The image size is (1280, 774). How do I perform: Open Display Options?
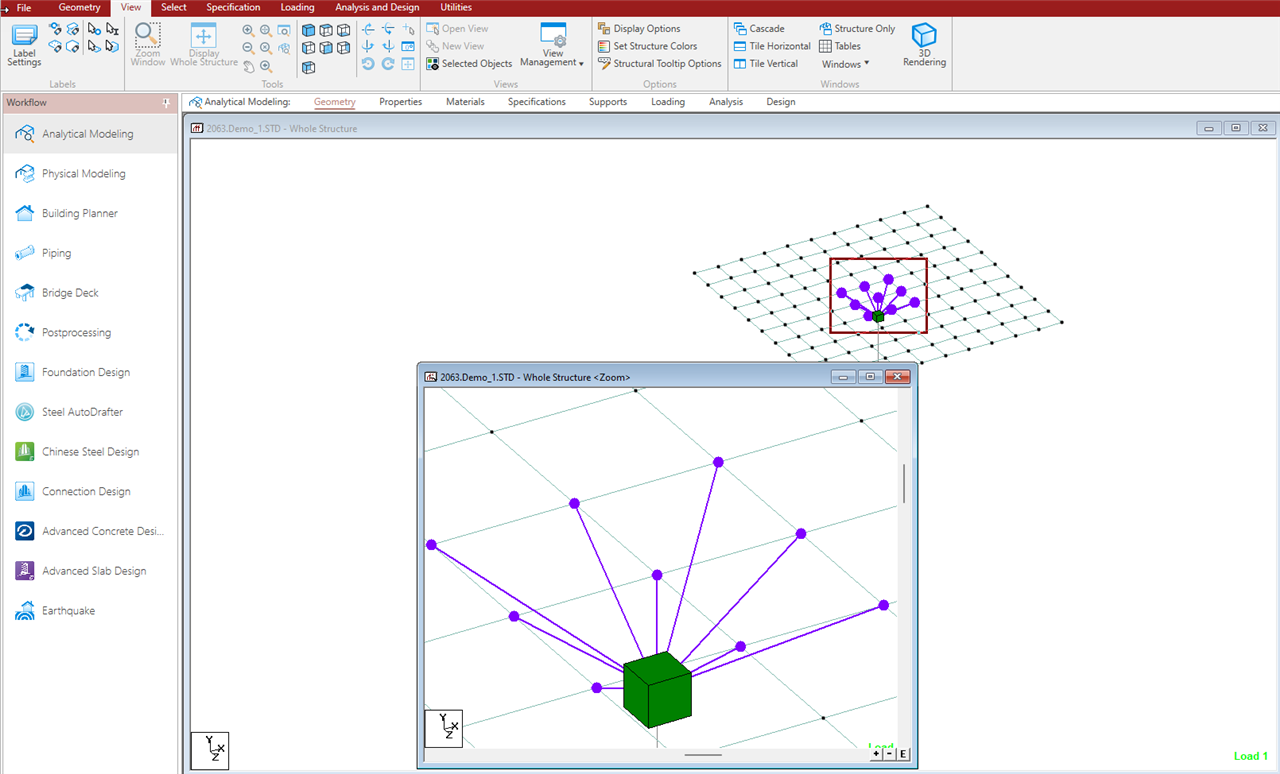639,29
